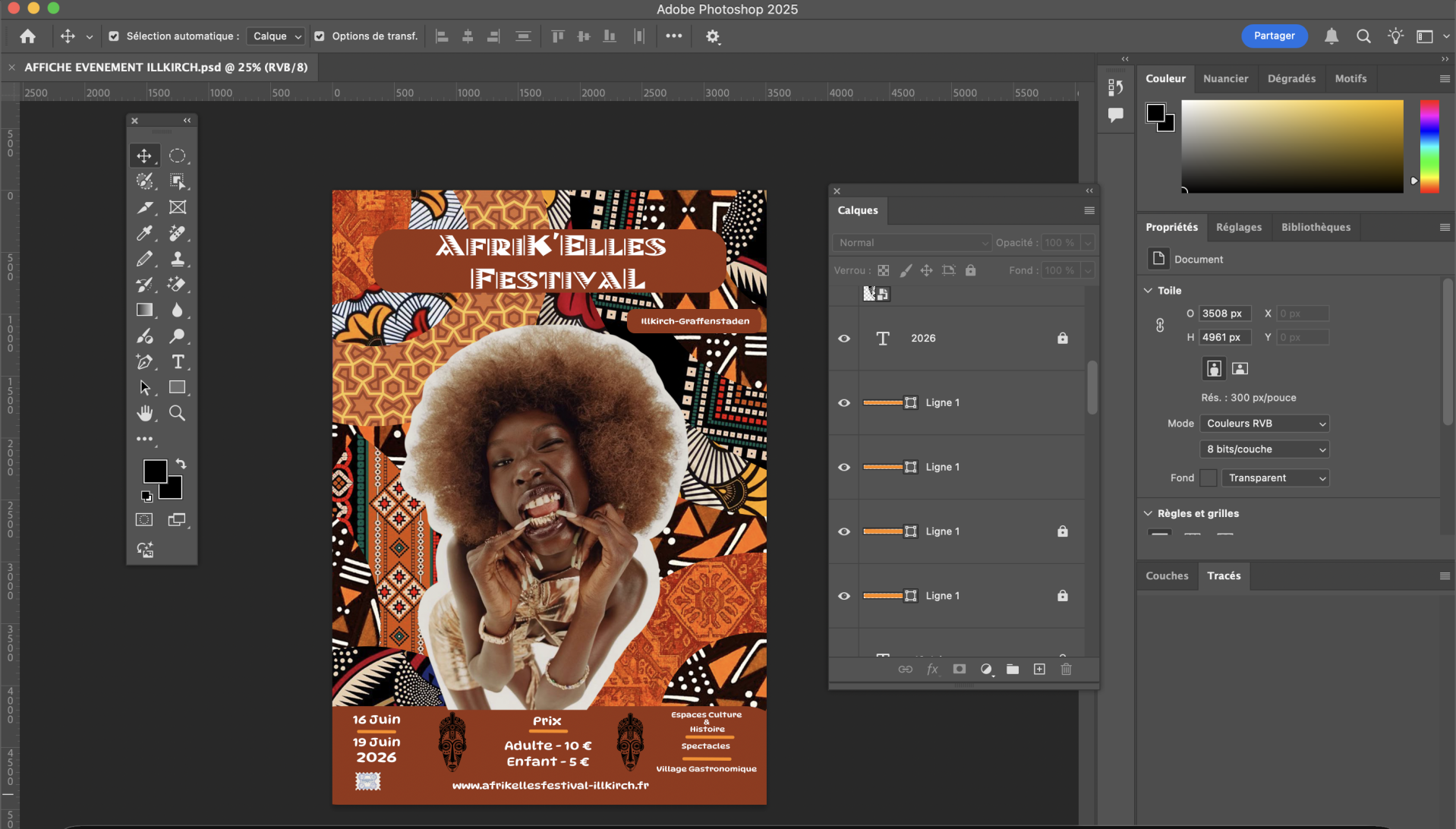Select the Eyedropper tool
Viewport: 1456px width, 829px height.
pyautogui.click(x=145, y=233)
